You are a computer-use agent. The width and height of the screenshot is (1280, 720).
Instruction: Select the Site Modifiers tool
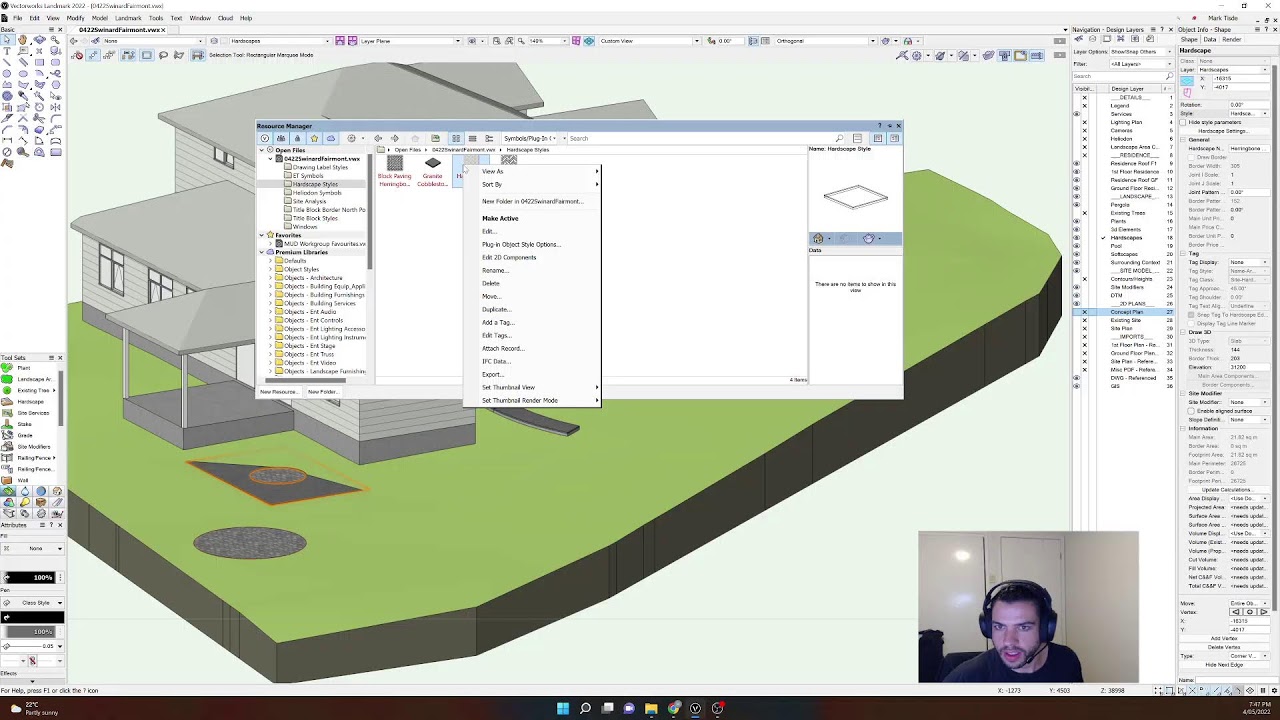(30, 446)
